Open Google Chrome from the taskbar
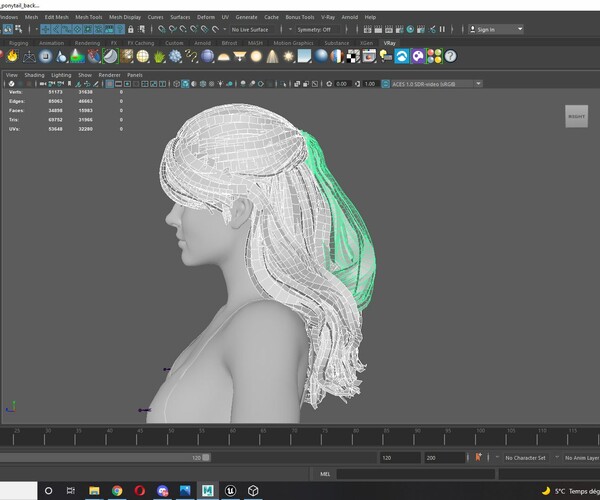Image resolution: width=600 pixels, height=500 pixels. (x=117, y=490)
